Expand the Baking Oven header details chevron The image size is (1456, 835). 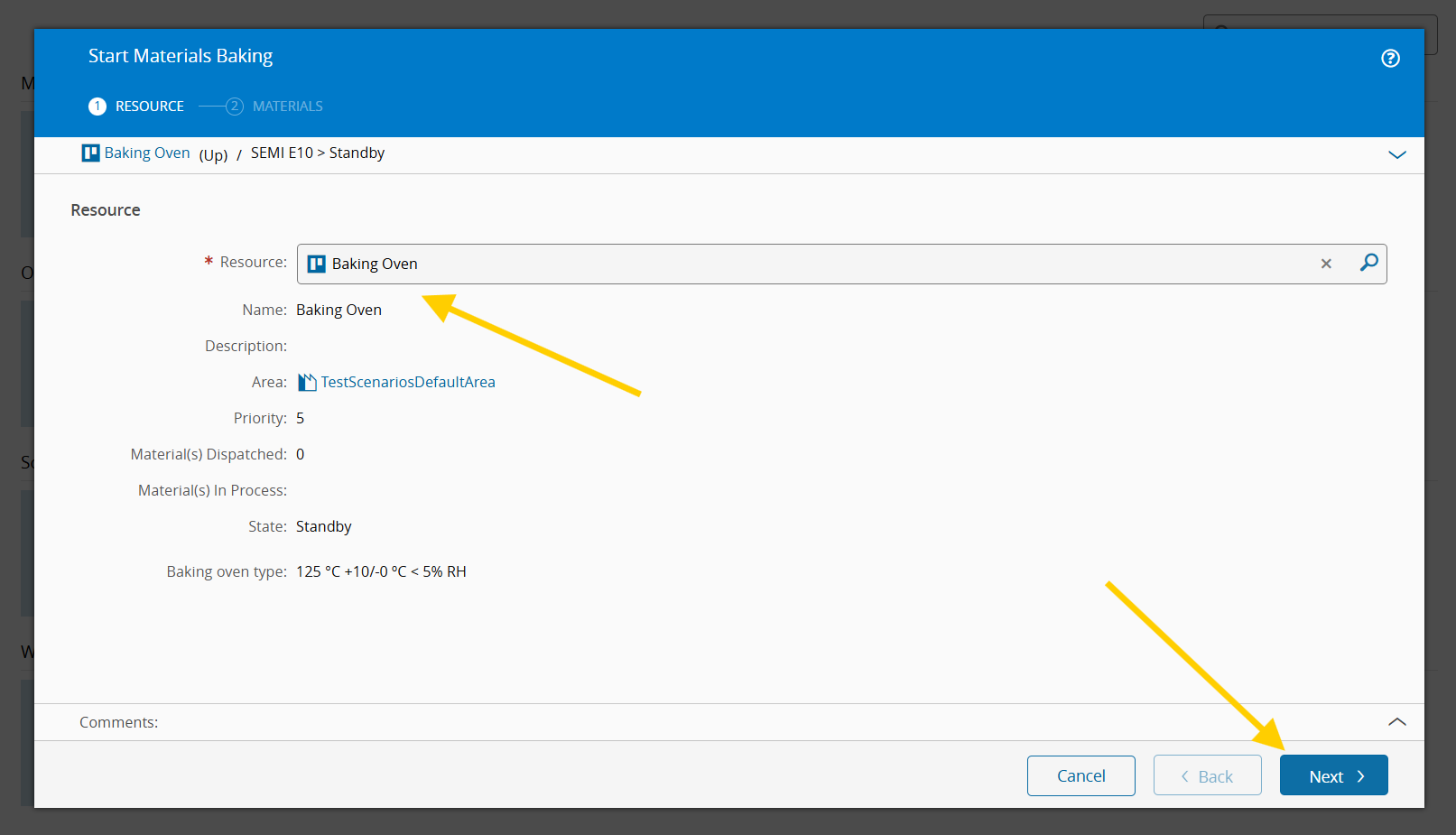[x=1396, y=154]
